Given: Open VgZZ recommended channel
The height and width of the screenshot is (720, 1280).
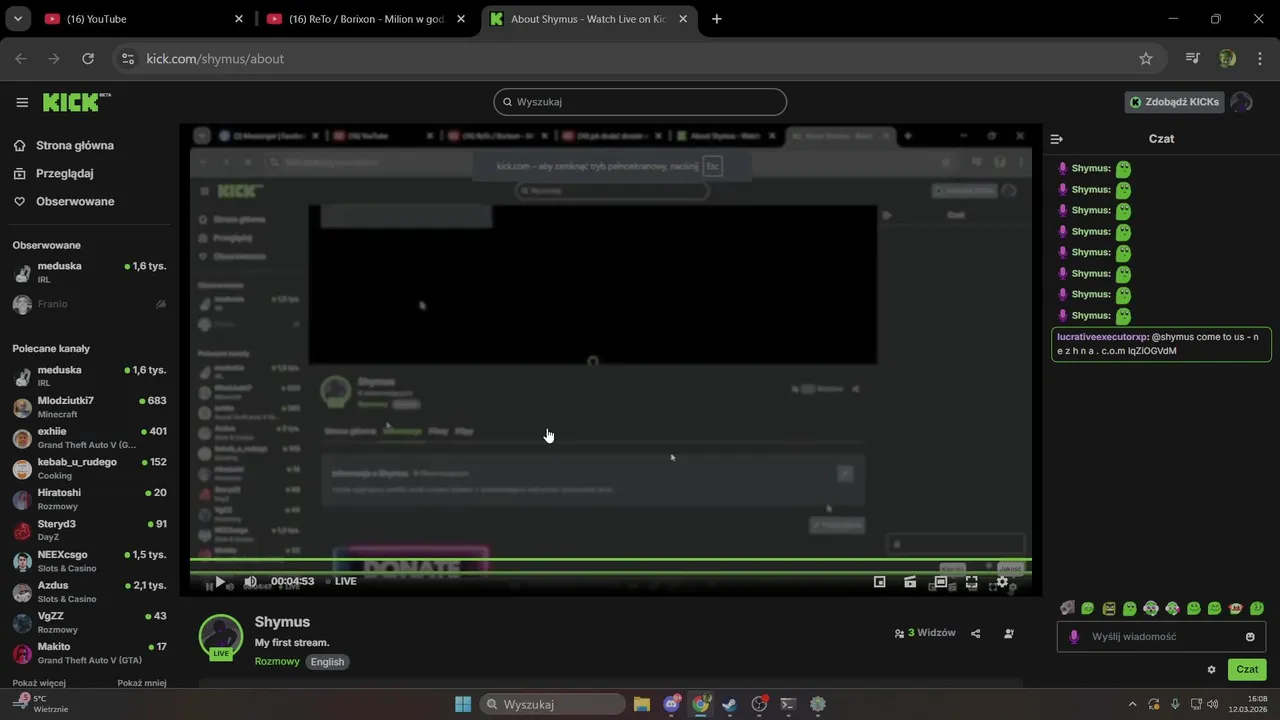Looking at the screenshot, I should [x=89, y=622].
